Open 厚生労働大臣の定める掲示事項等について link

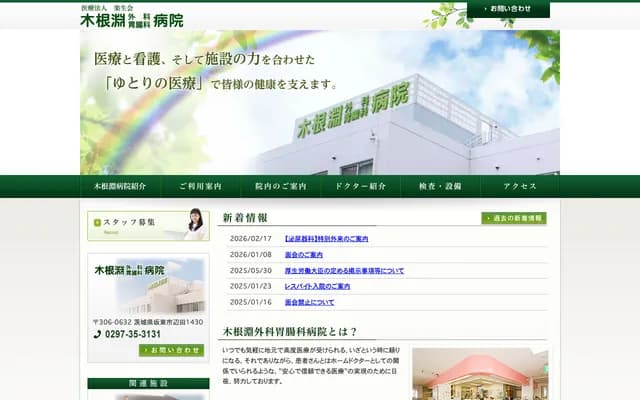point(344,271)
